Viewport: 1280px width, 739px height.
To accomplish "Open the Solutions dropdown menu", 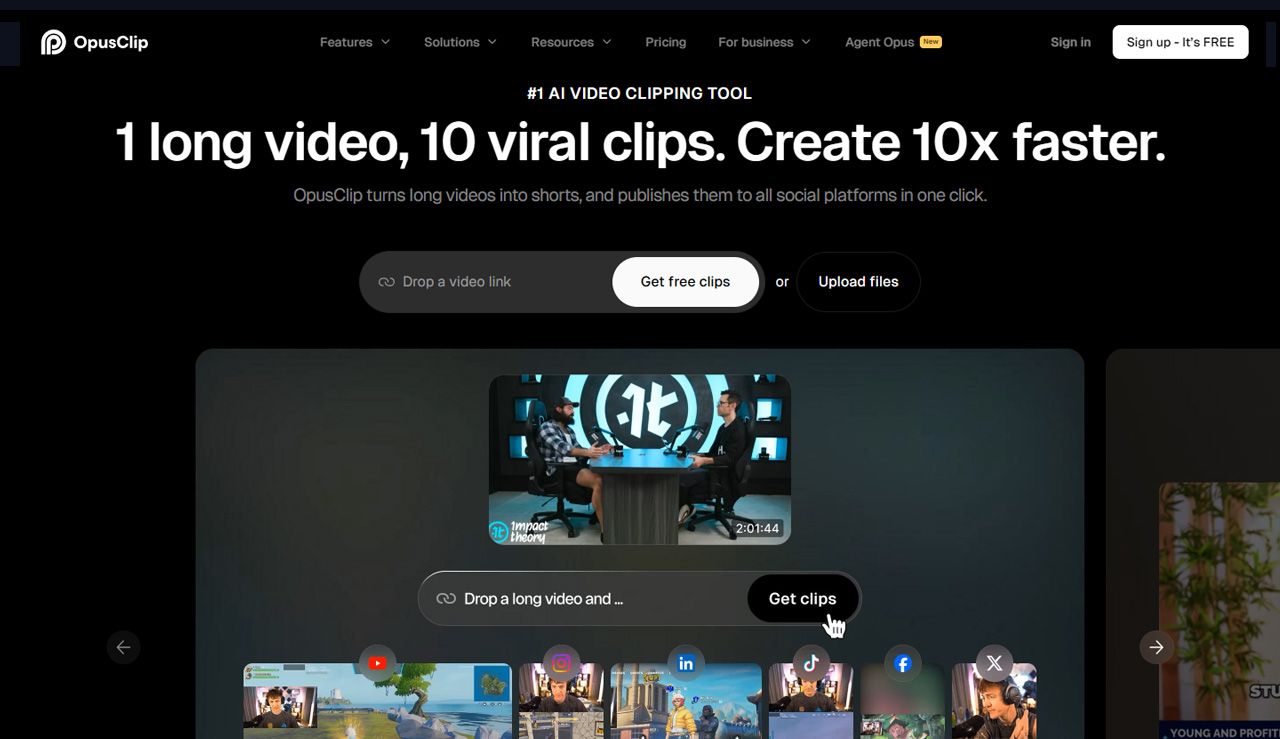I will pos(460,42).
